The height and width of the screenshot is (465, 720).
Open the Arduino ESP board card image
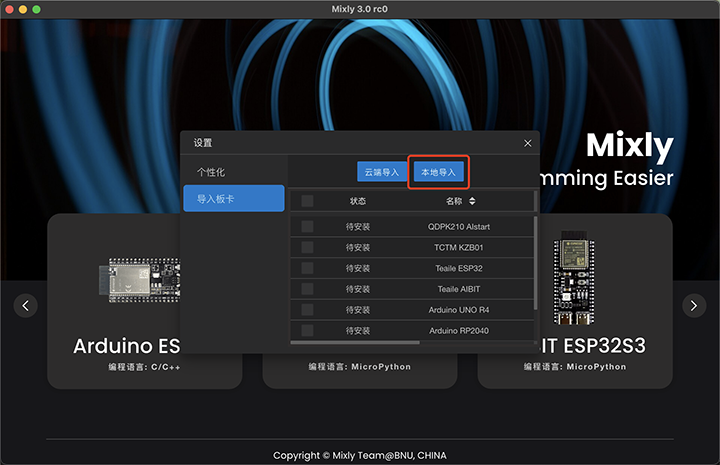(x=139, y=280)
